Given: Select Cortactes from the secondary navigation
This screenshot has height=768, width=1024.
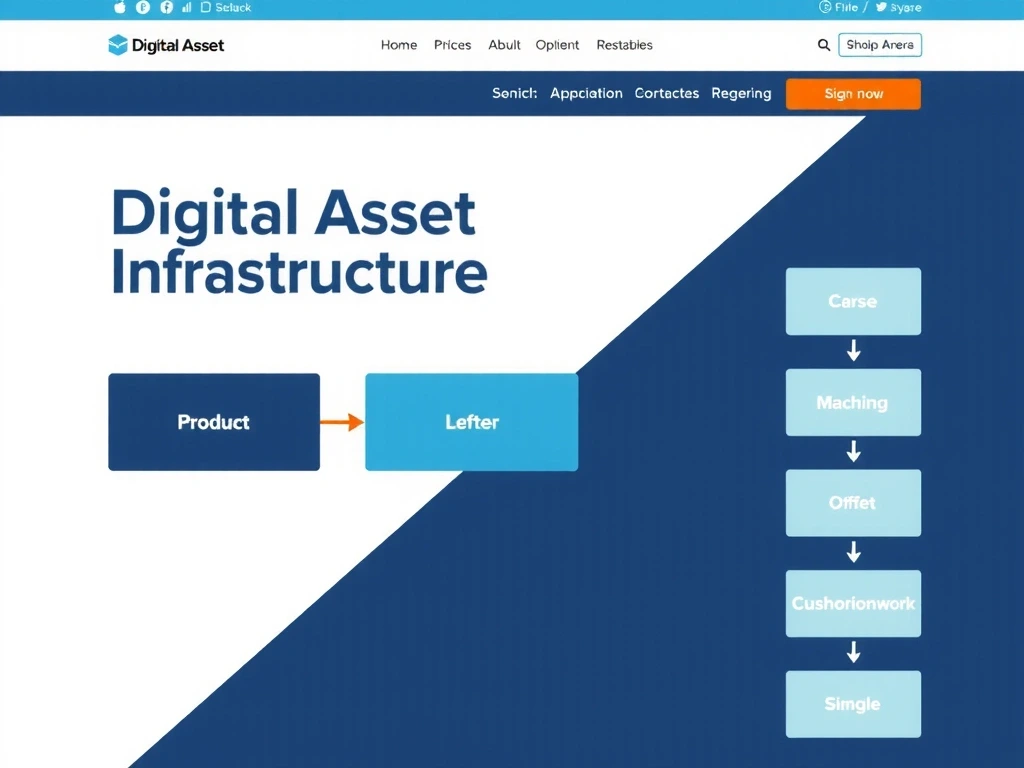Looking at the screenshot, I should (x=667, y=93).
